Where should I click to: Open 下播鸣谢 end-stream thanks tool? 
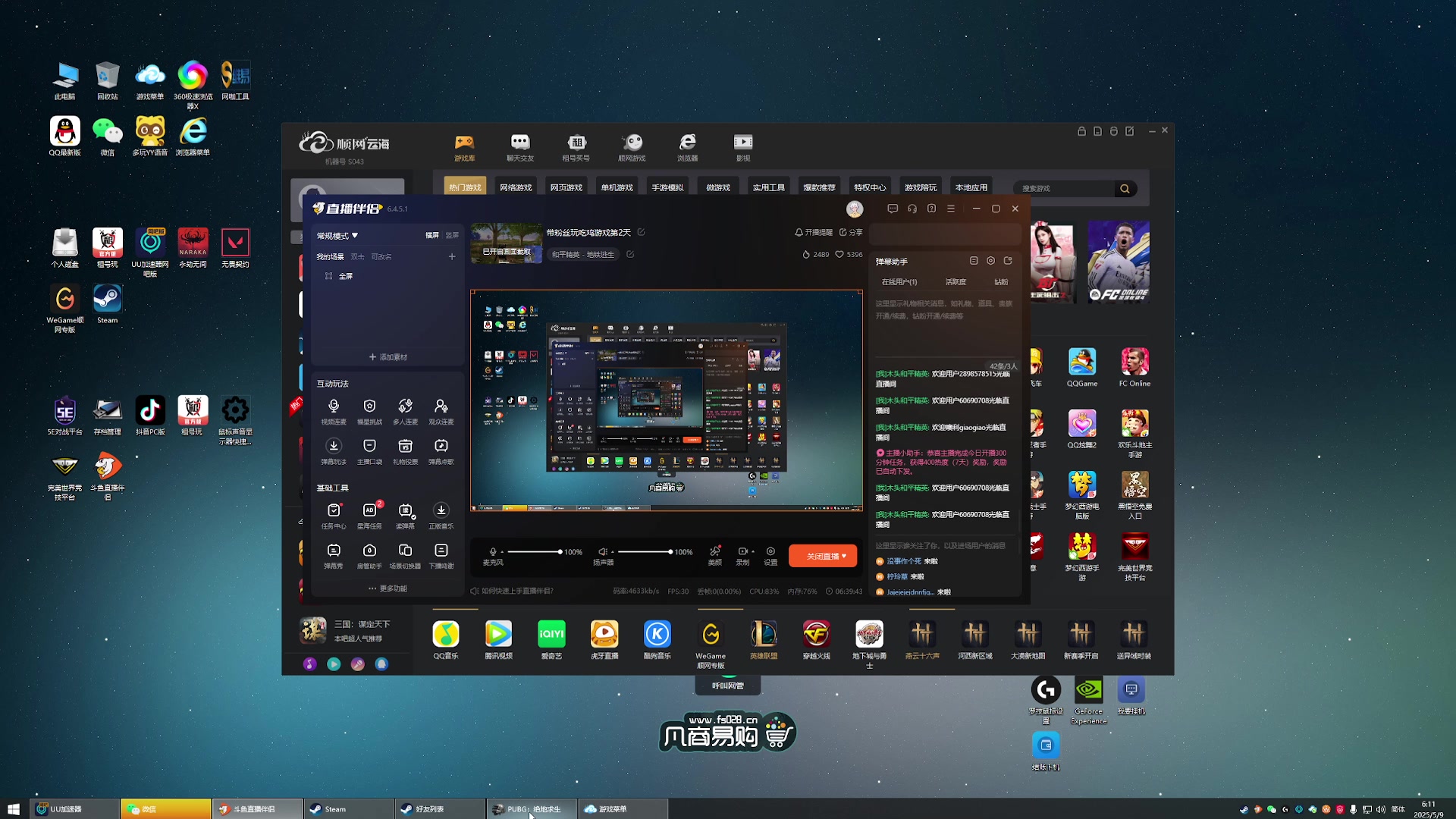click(x=441, y=556)
